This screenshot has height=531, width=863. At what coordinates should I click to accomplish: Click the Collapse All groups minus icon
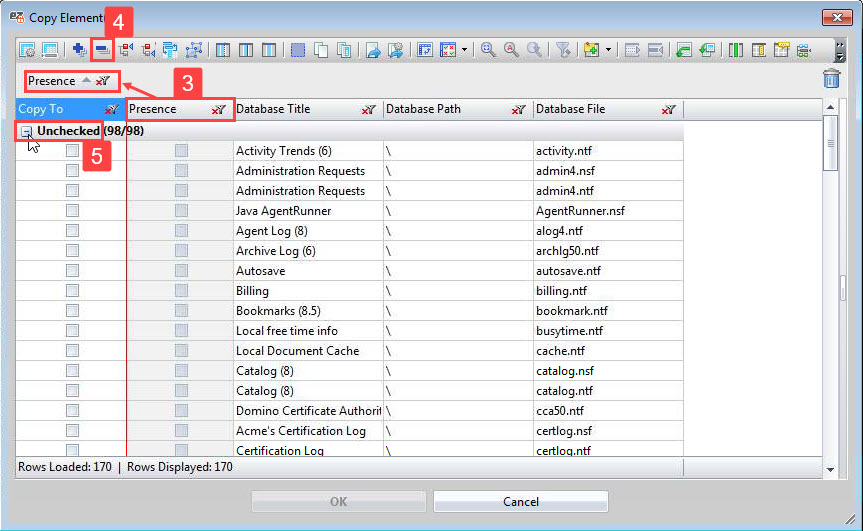[102, 49]
